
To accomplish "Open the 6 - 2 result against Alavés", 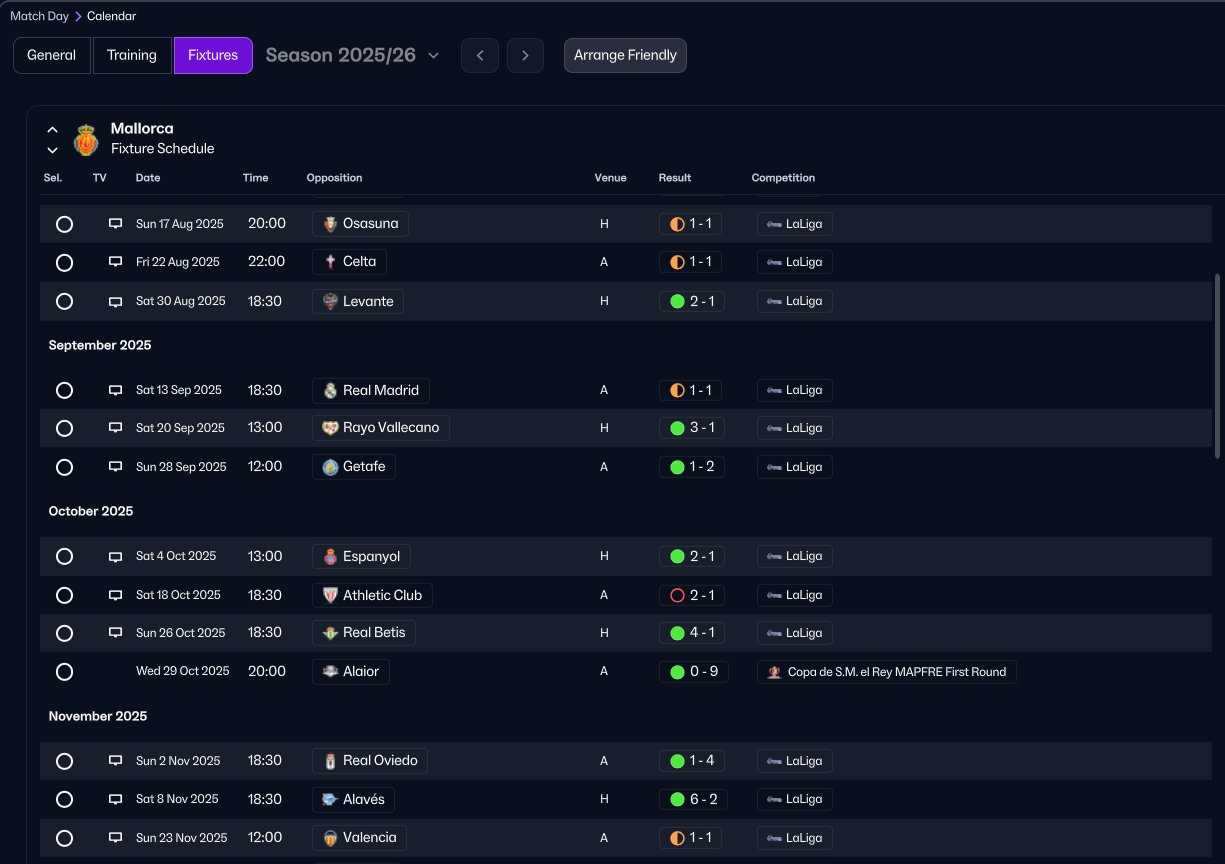I will tap(691, 799).
